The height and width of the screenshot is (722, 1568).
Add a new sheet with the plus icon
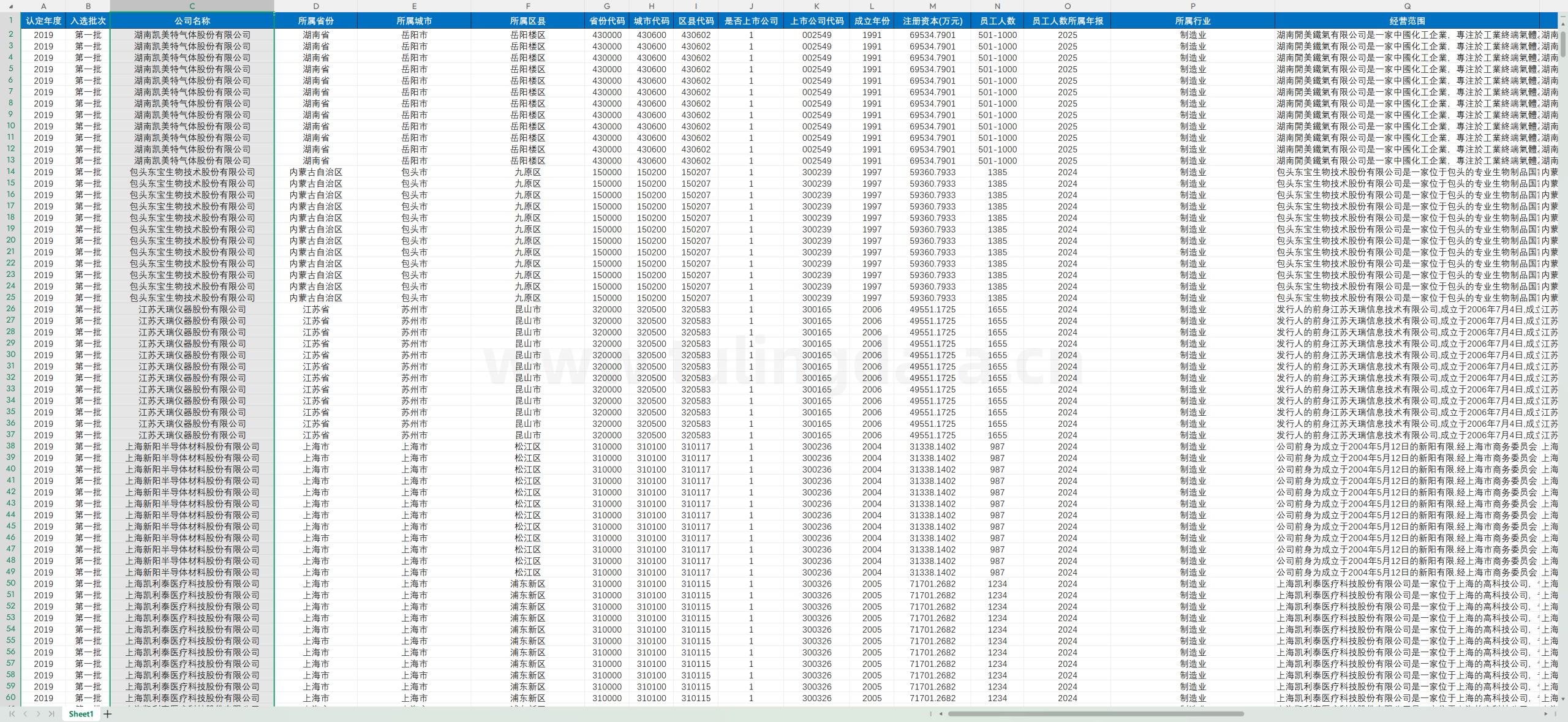(108, 713)
